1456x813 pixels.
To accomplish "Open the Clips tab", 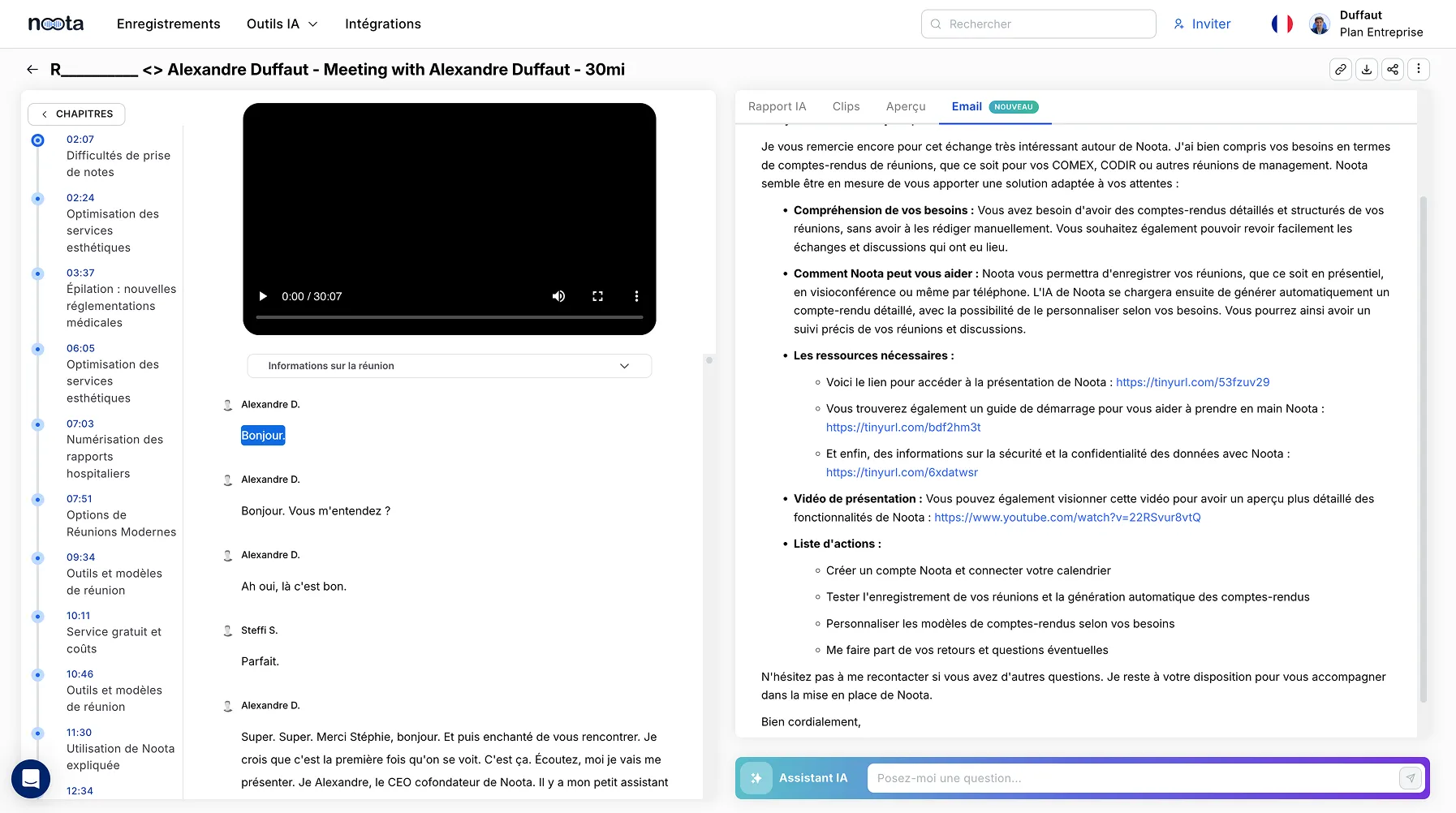I will [x=846, y=106].
